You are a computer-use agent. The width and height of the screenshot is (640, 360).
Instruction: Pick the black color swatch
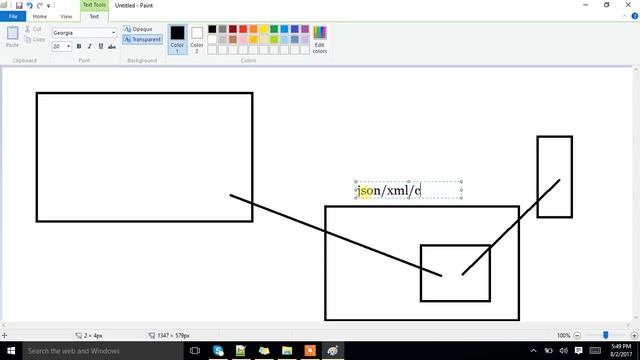pyautogui.click(x=212, y=29)
